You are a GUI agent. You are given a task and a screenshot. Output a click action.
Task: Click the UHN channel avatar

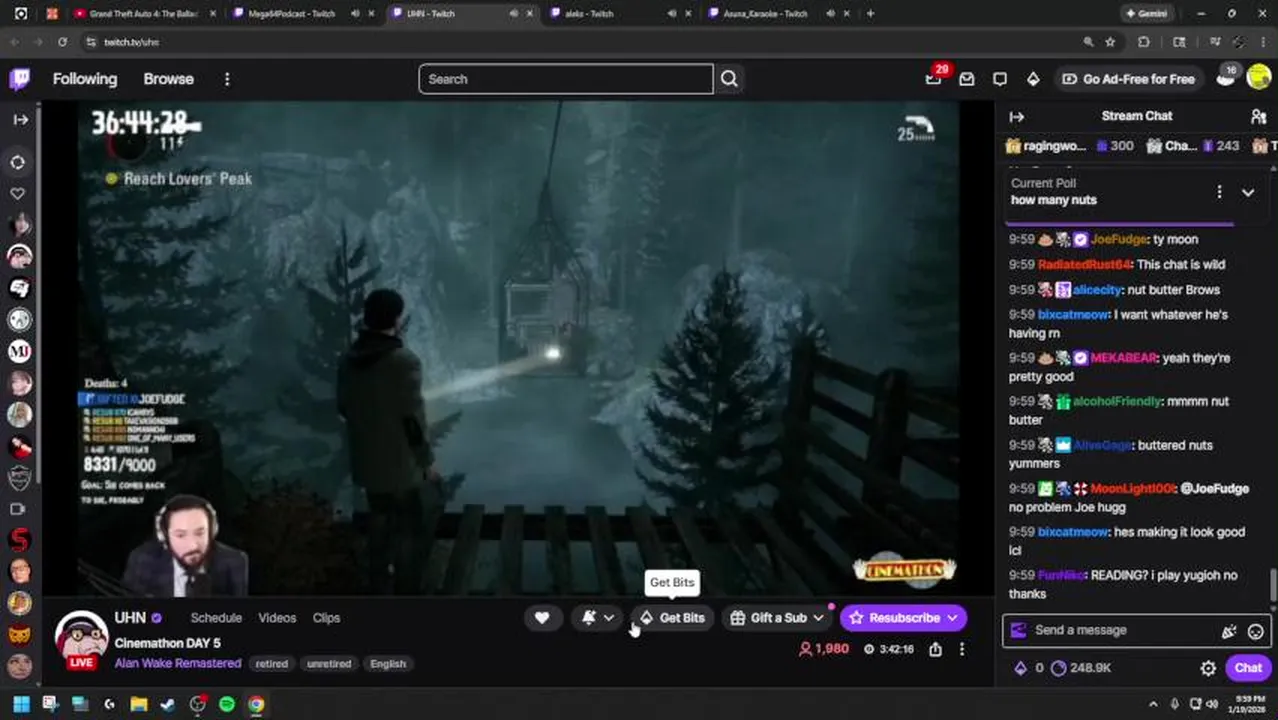(81, 638)
